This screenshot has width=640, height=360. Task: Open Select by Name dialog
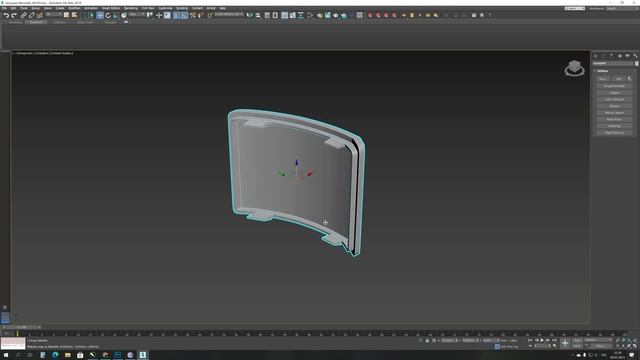tap(74, 15)
